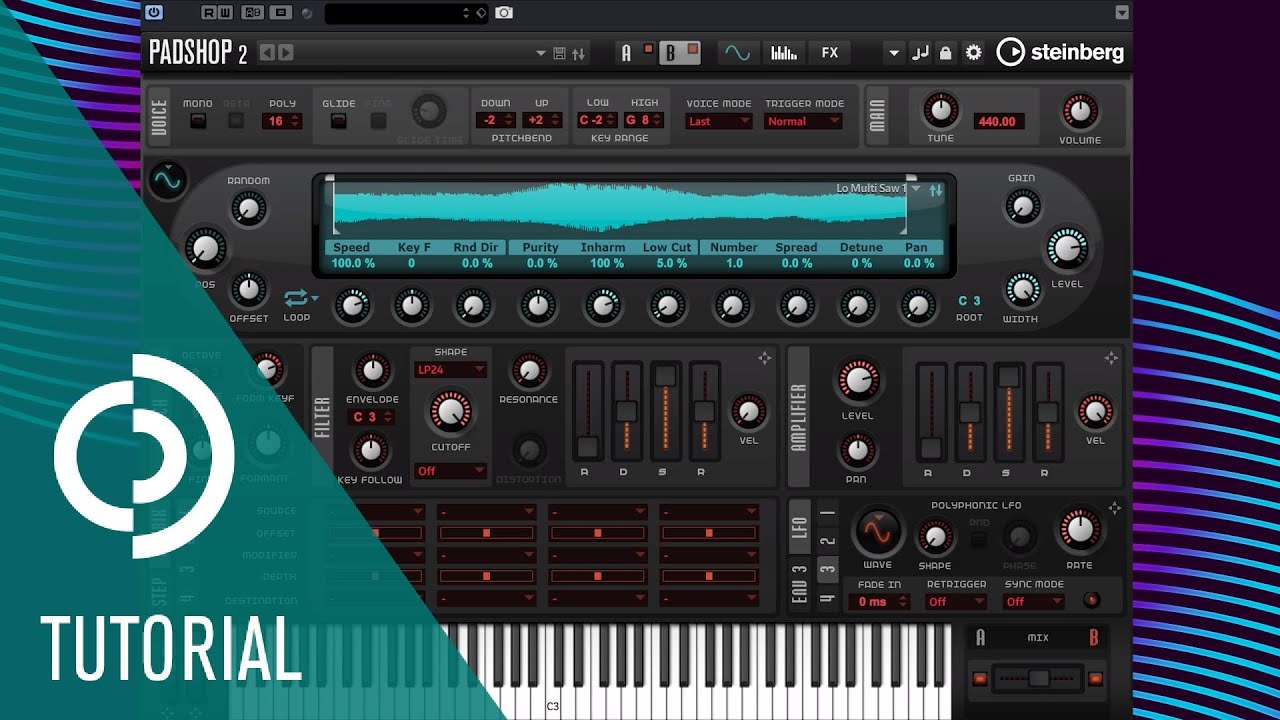This screenshot has width=1280, height=720.
Task: Bypass the plugin with the power icon
Action: (x=153, y=13)
